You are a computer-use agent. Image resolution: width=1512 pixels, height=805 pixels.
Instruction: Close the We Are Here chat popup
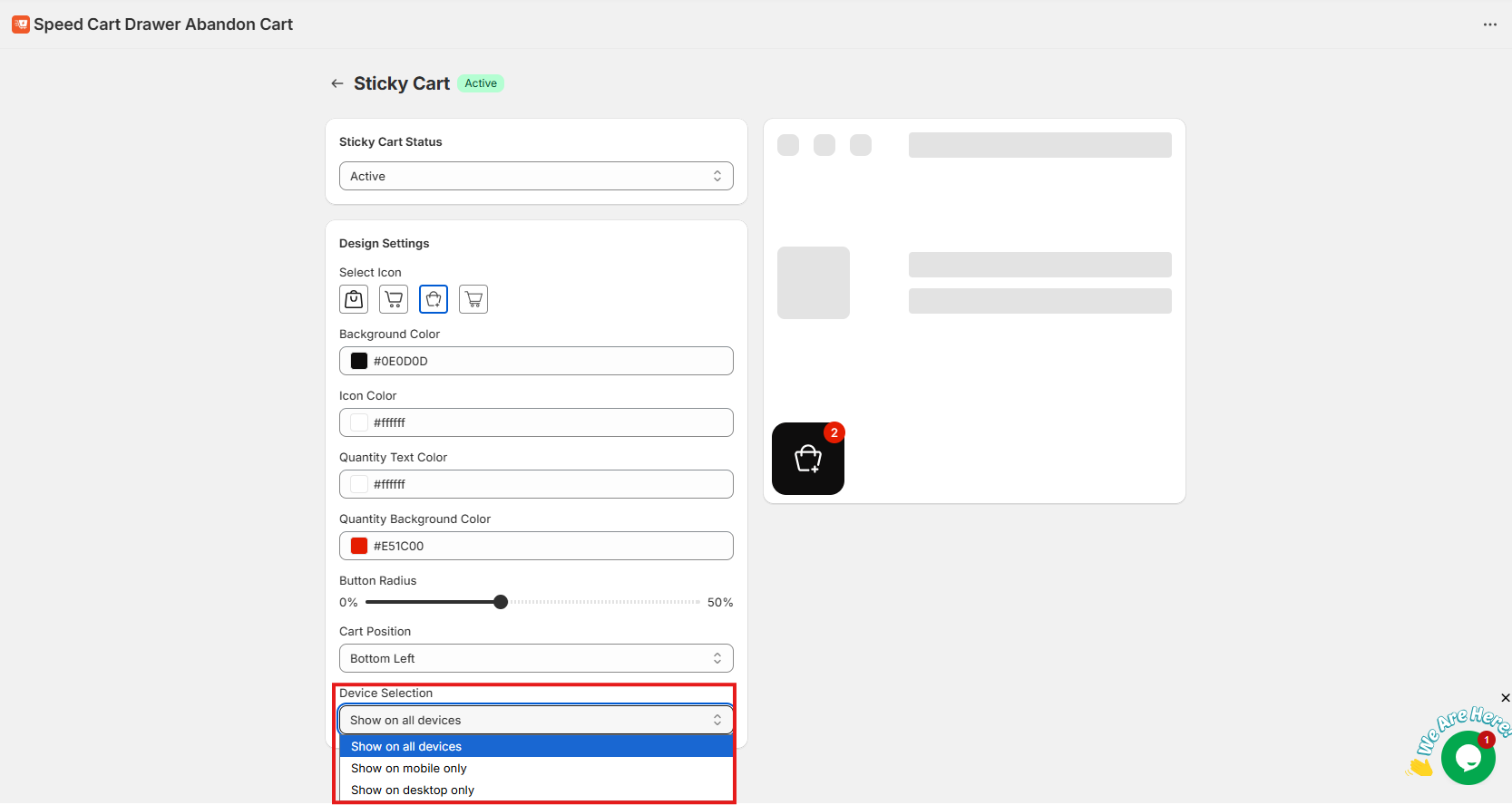pos(1505,698)
